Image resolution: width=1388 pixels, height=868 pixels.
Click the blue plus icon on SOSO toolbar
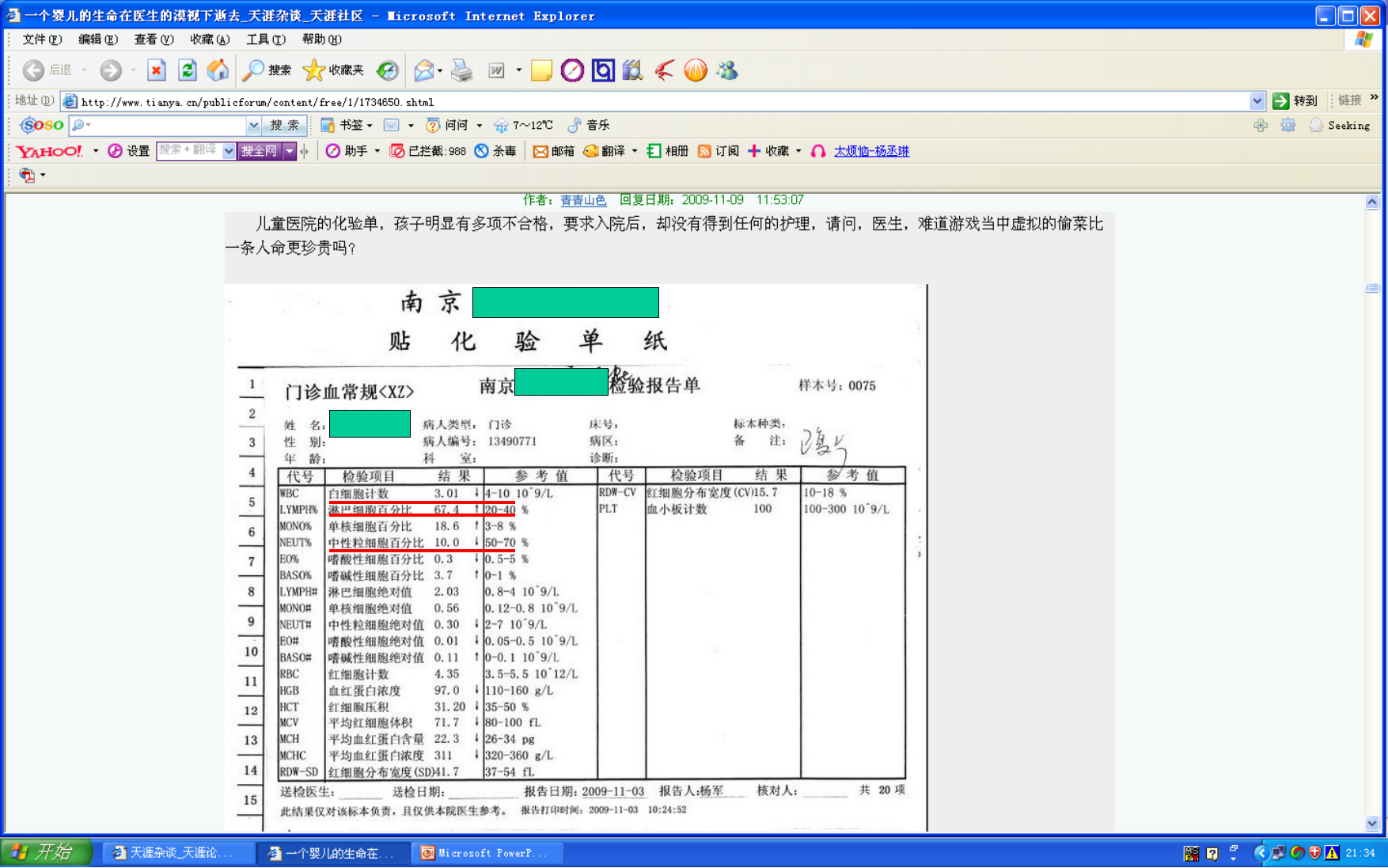(x=1261, y=125)
